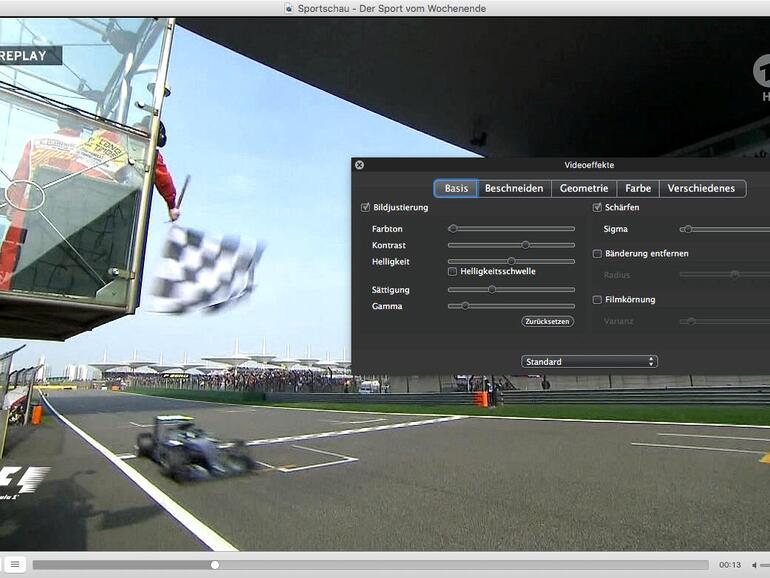Open the Geometrie tab
This screenshot has height=578, width=770.
[584, 188]
